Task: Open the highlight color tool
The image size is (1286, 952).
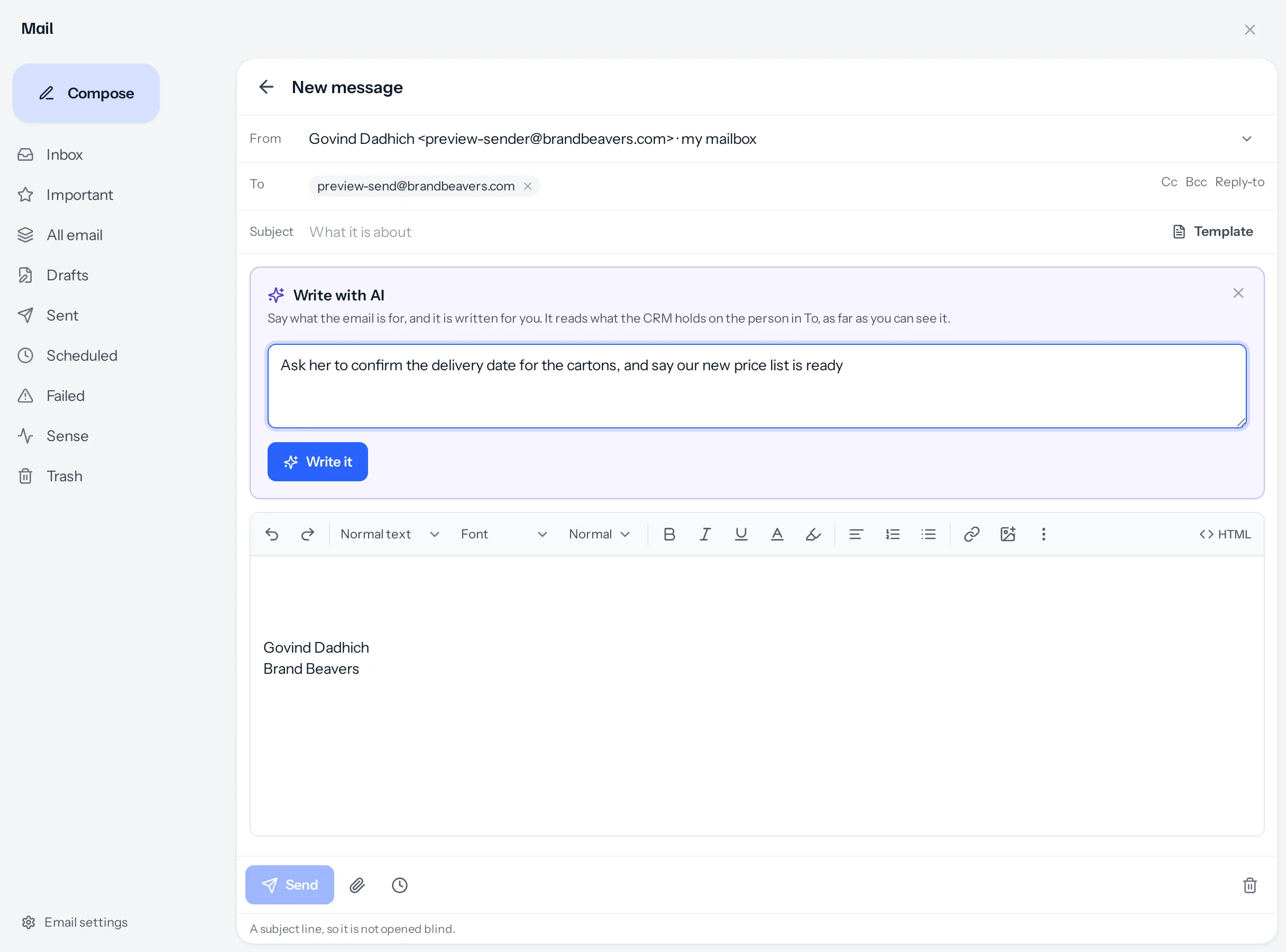Action: [813, 534]
